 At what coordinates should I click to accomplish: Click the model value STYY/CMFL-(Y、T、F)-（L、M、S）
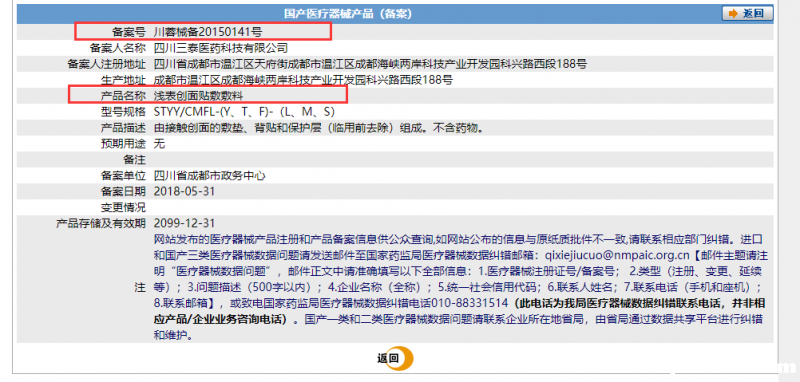click(x=245, y=112)
